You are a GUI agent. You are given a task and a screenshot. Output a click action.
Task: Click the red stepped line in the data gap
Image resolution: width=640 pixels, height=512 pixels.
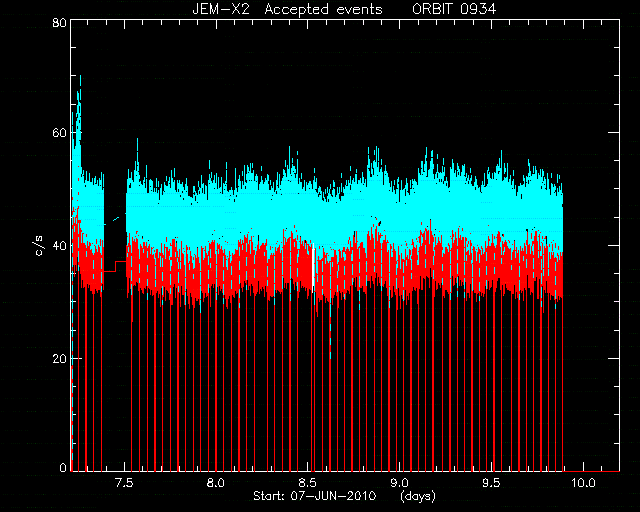click(115, 266)
